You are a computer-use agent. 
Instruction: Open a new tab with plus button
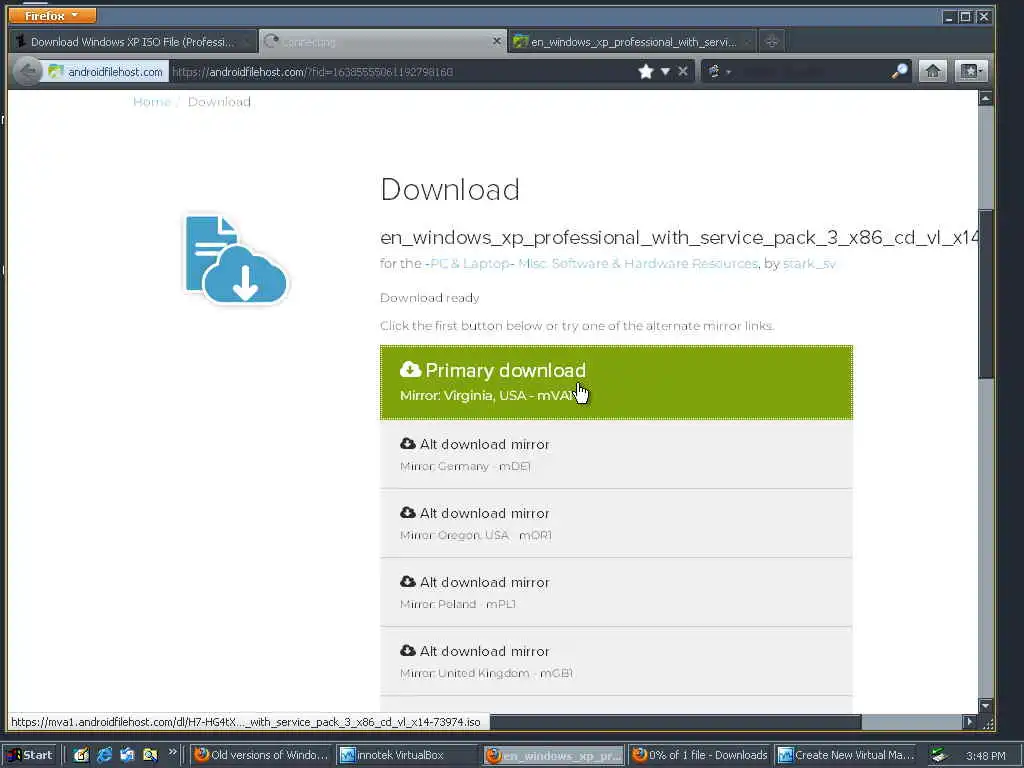coord(772,41)
